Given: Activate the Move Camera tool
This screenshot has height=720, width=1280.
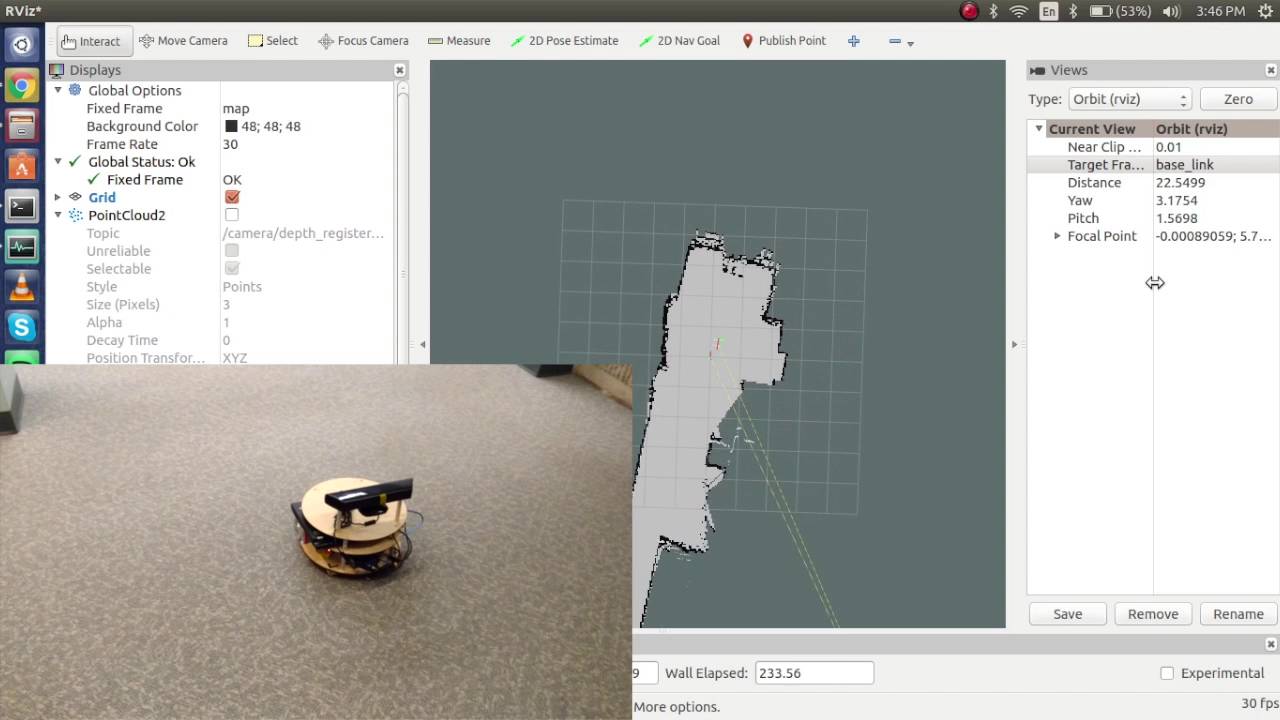Looking at the screenshot, I should click(x=183, y=41).
